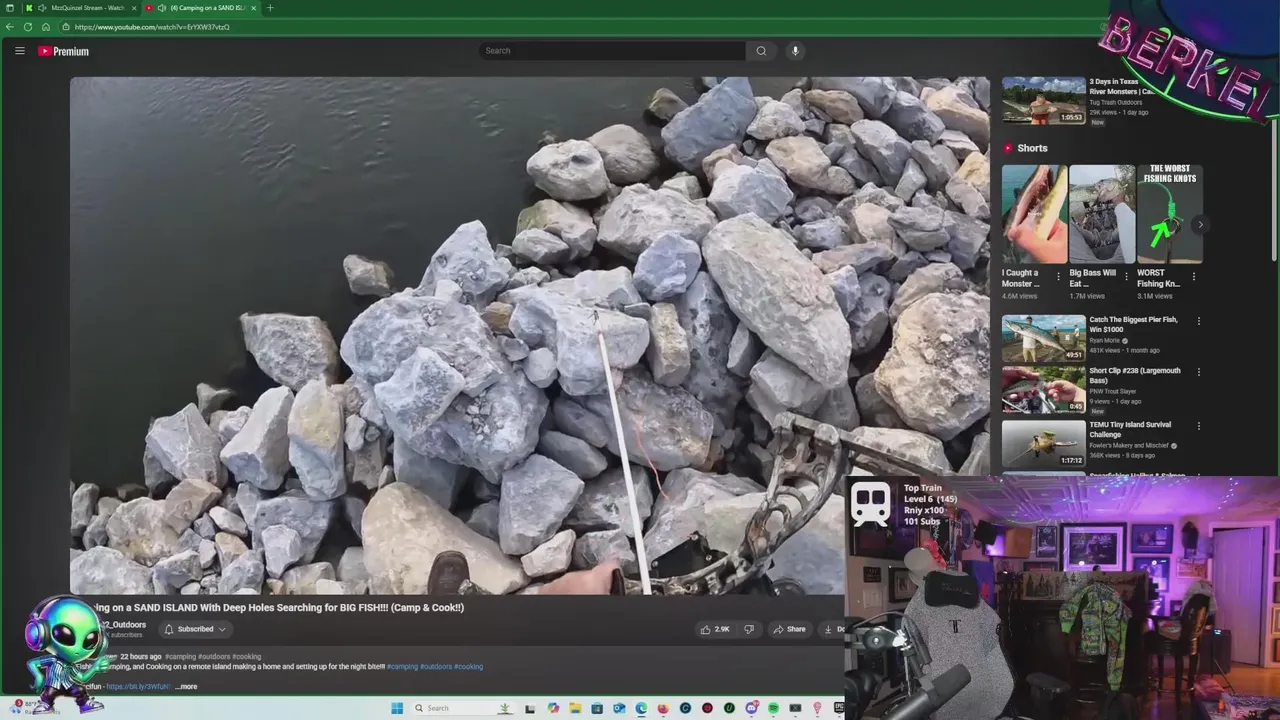Viewport: 1280px width, 720px height.
Task: Reload the page with refresh icon
Action: pyautogui.click(x=28, y=27)
